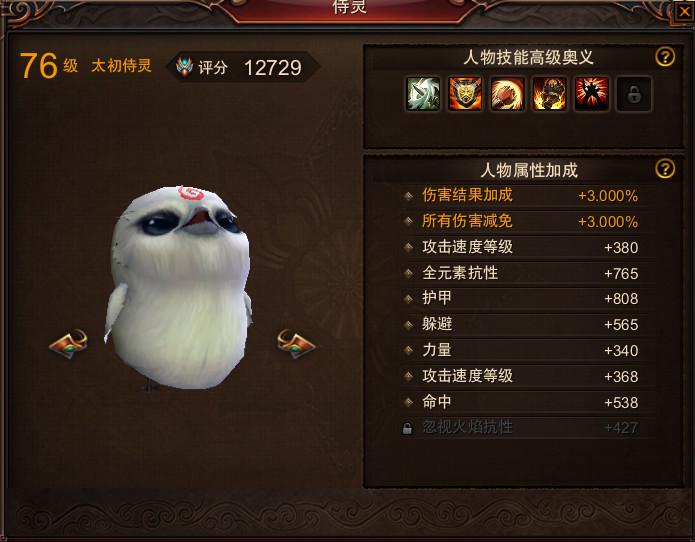695x542 pixels.
Task: Select the burning armored warrior skill icon
Action: coord(550,94)
